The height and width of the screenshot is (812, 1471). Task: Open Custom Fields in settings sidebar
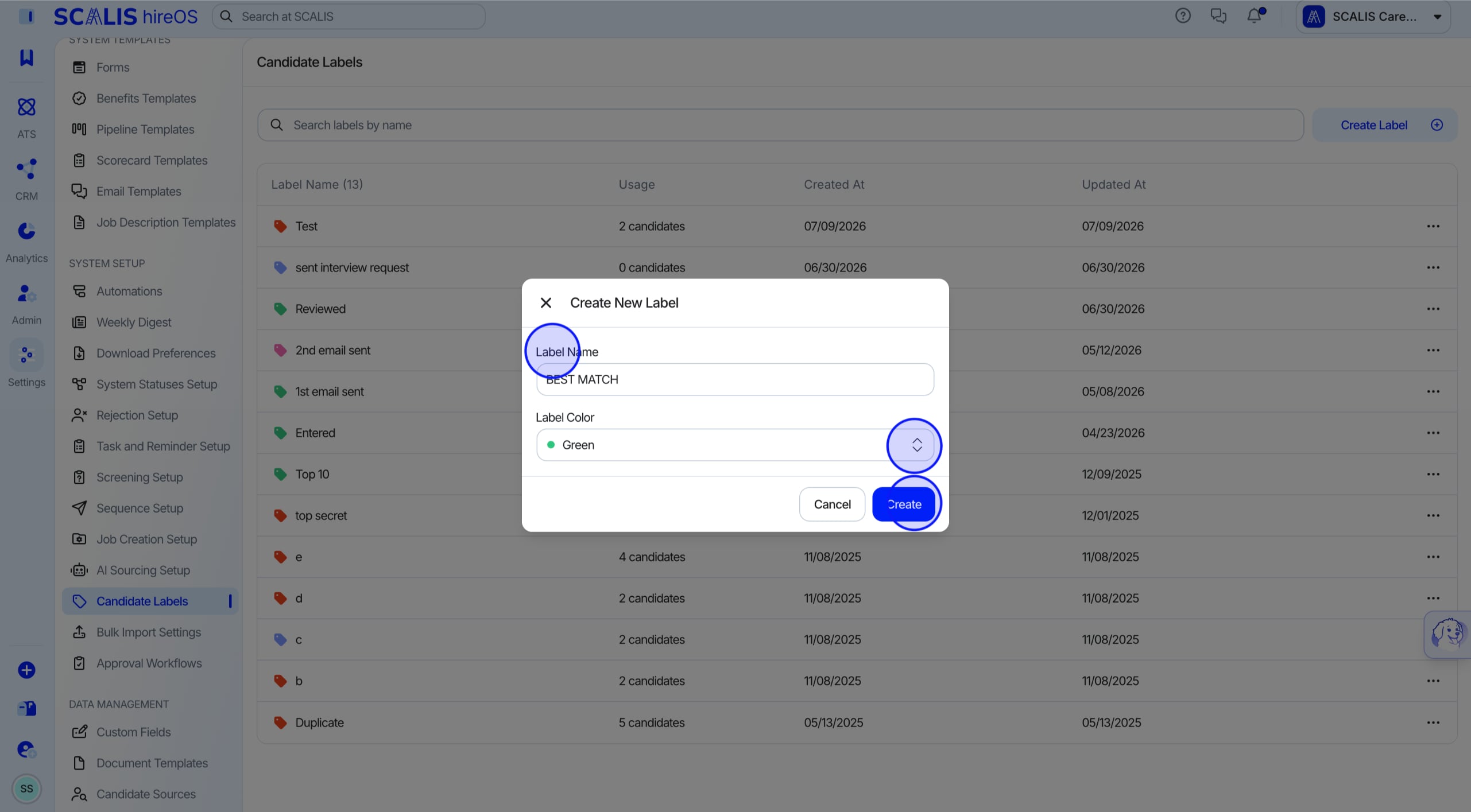point(150,732)
